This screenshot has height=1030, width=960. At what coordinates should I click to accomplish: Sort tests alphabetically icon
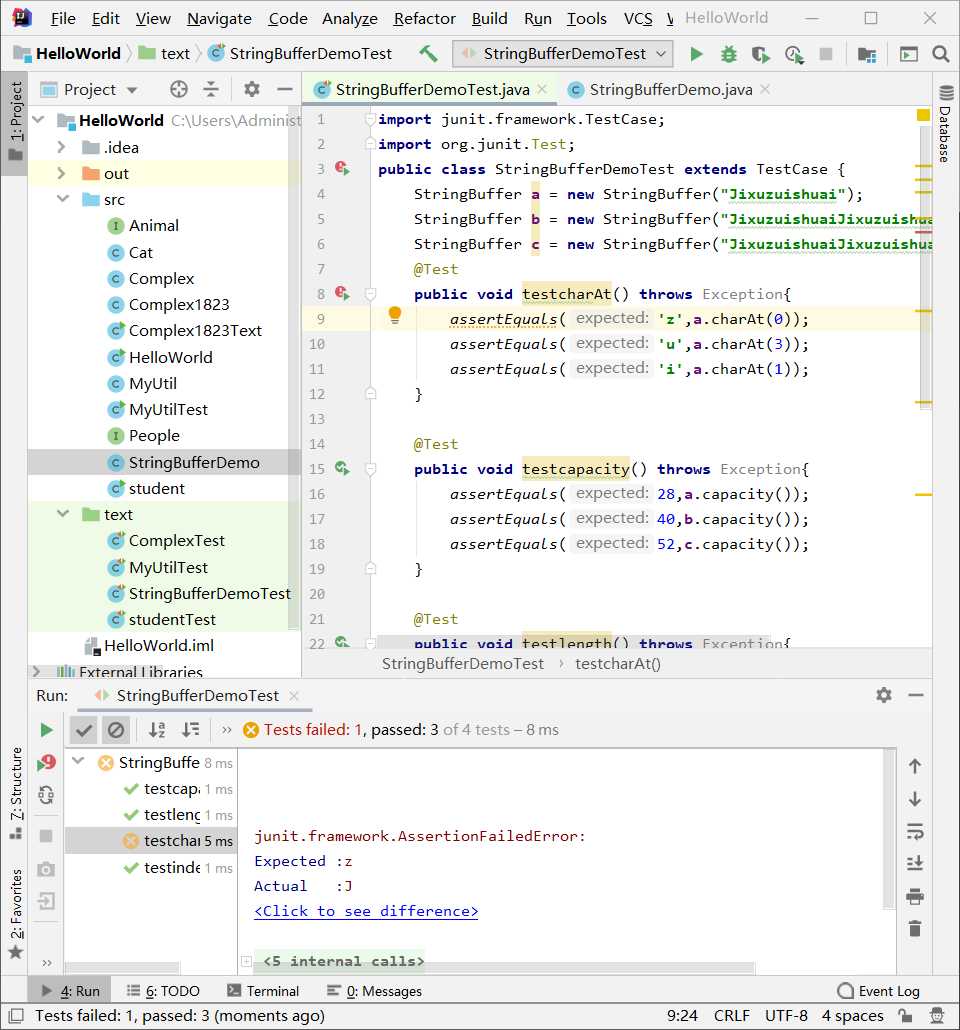[157, 730]
